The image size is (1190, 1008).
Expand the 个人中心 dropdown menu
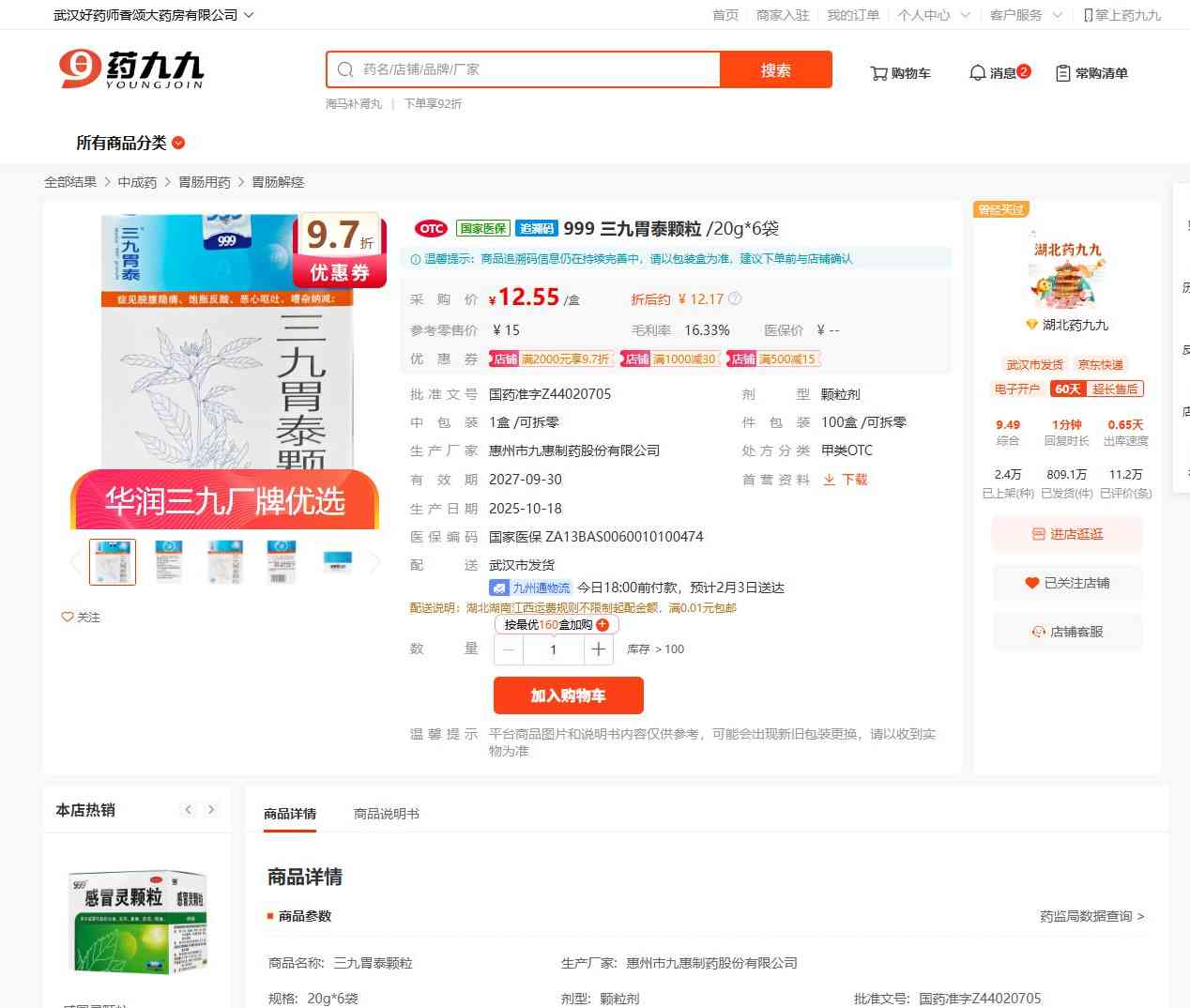tap(933, 15)
